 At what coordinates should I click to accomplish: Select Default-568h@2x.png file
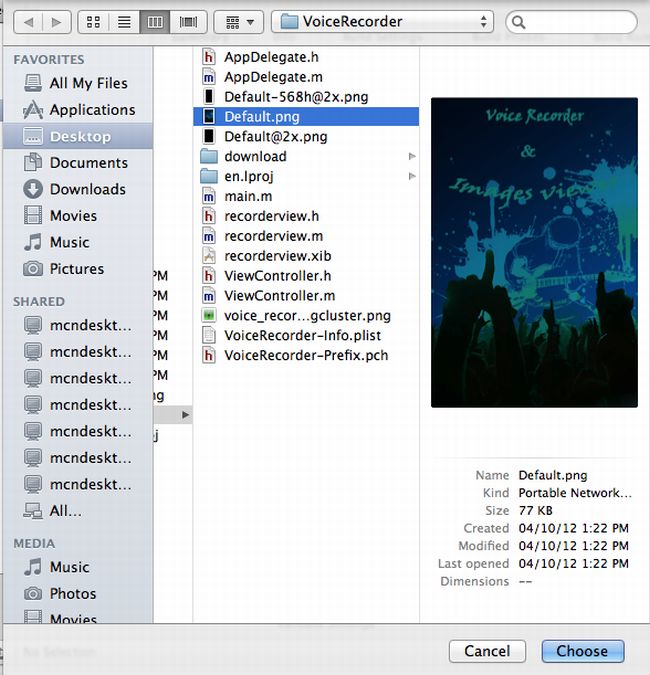(306, 97)
